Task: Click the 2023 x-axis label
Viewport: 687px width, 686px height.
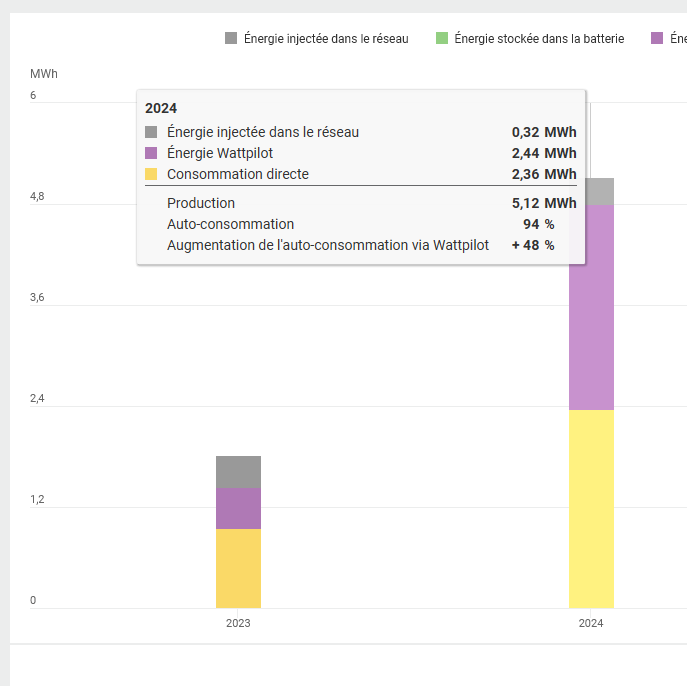Action: 238,623
